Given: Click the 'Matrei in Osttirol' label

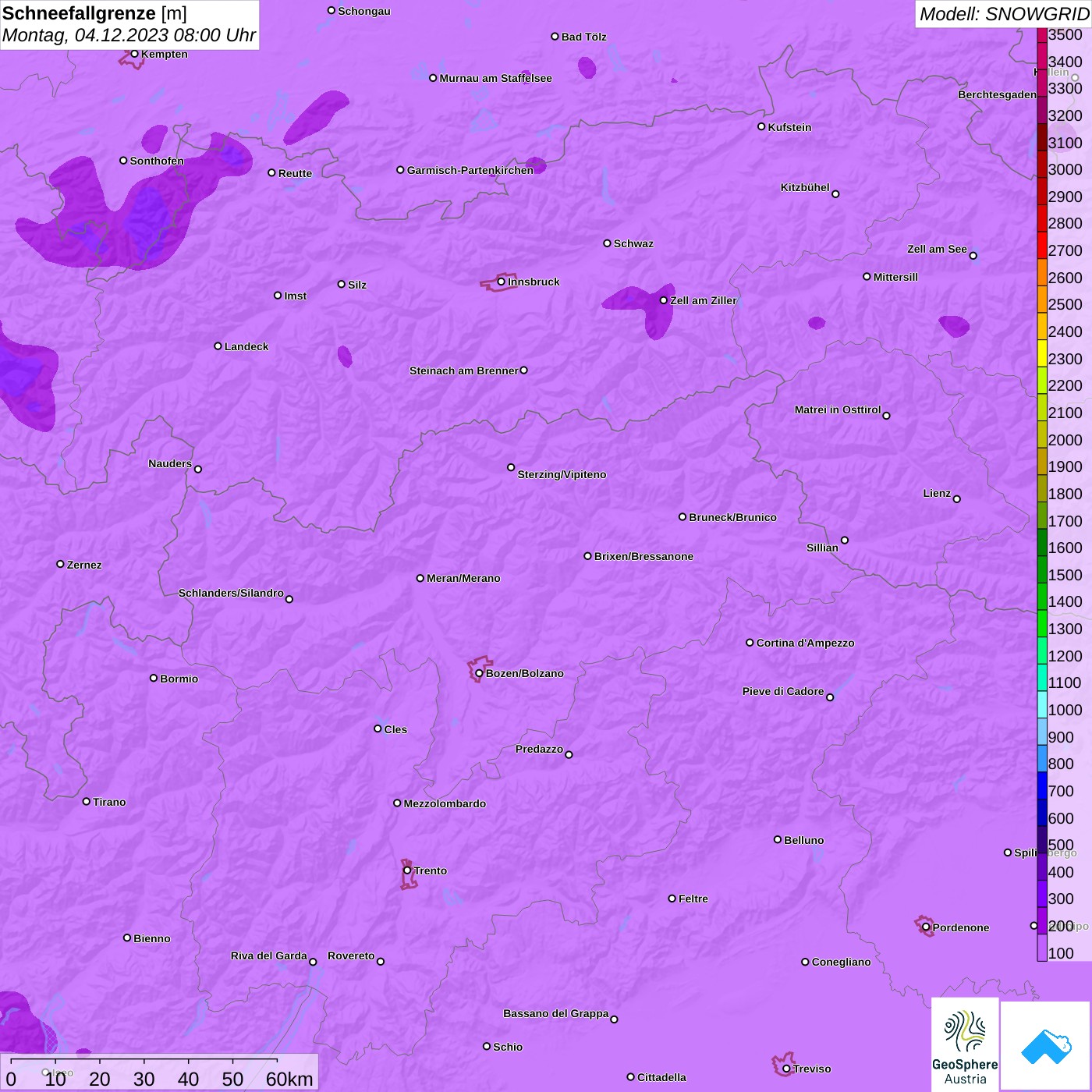Looking at the screenshot, I should (838, 409).
